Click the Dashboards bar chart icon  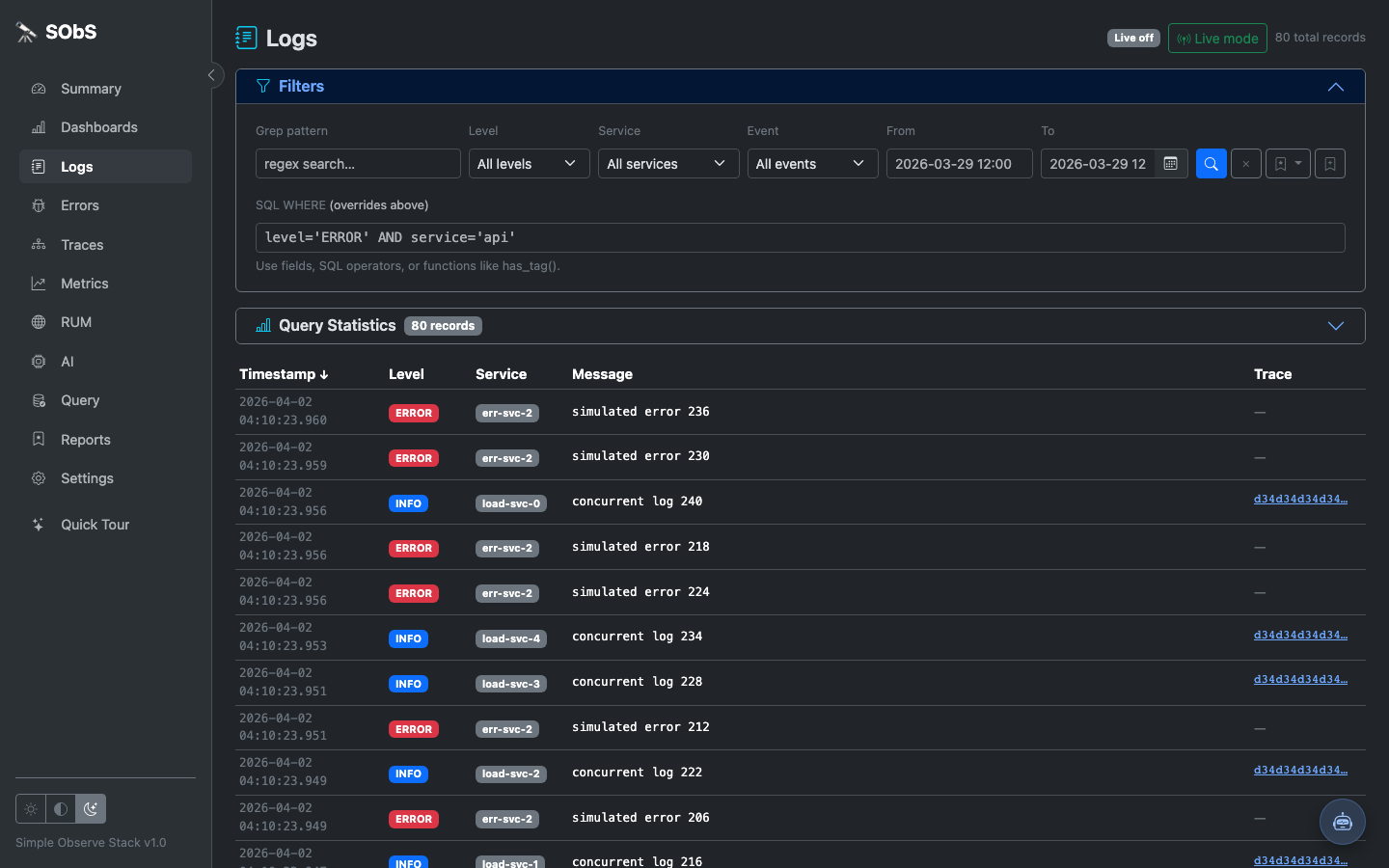pyautogui.click(x=39, y=127)
